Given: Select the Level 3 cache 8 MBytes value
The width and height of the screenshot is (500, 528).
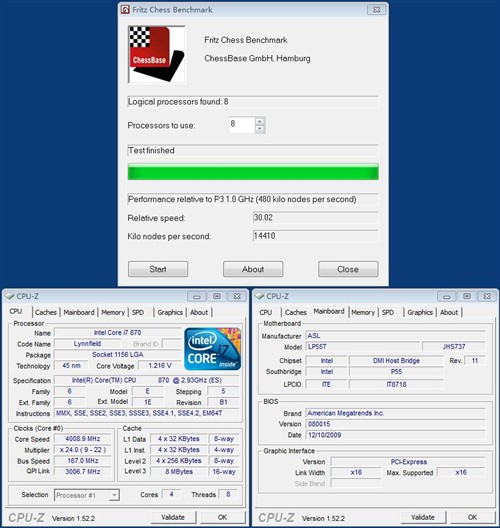Looking at the screenshot, I should 179,471.
